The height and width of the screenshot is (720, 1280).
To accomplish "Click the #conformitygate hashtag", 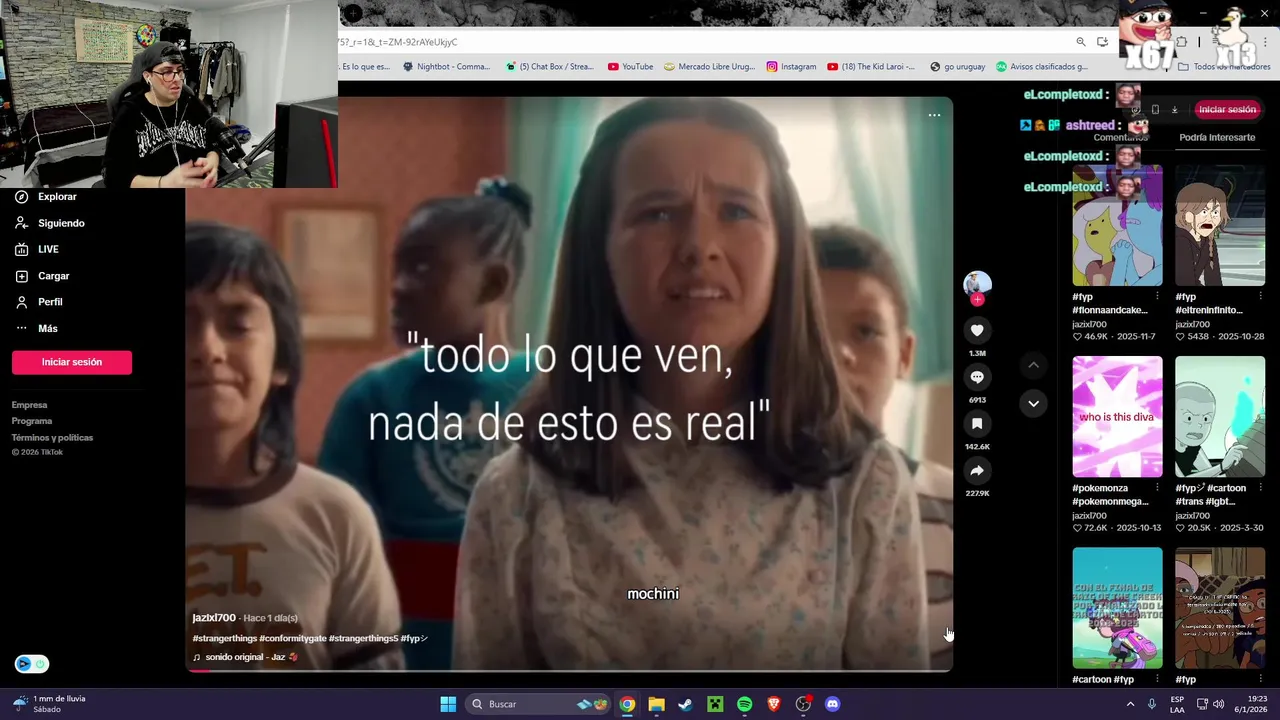I will pos(292,638).
